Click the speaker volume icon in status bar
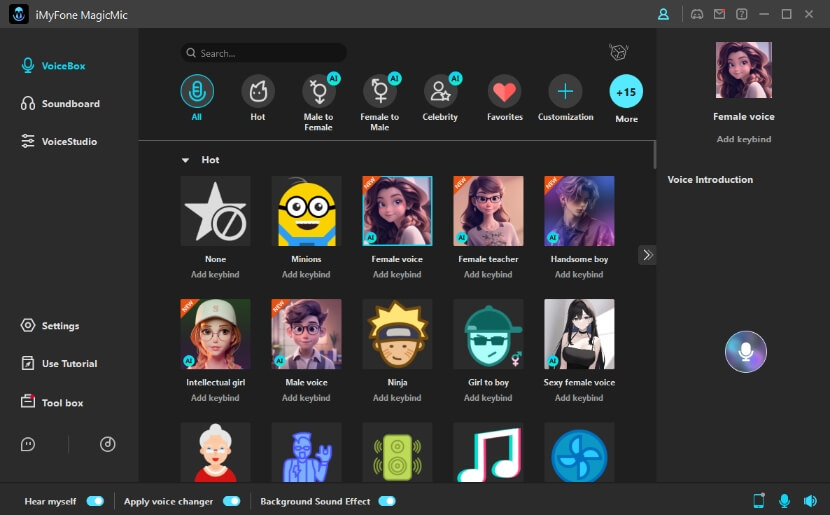 point(810,500)
